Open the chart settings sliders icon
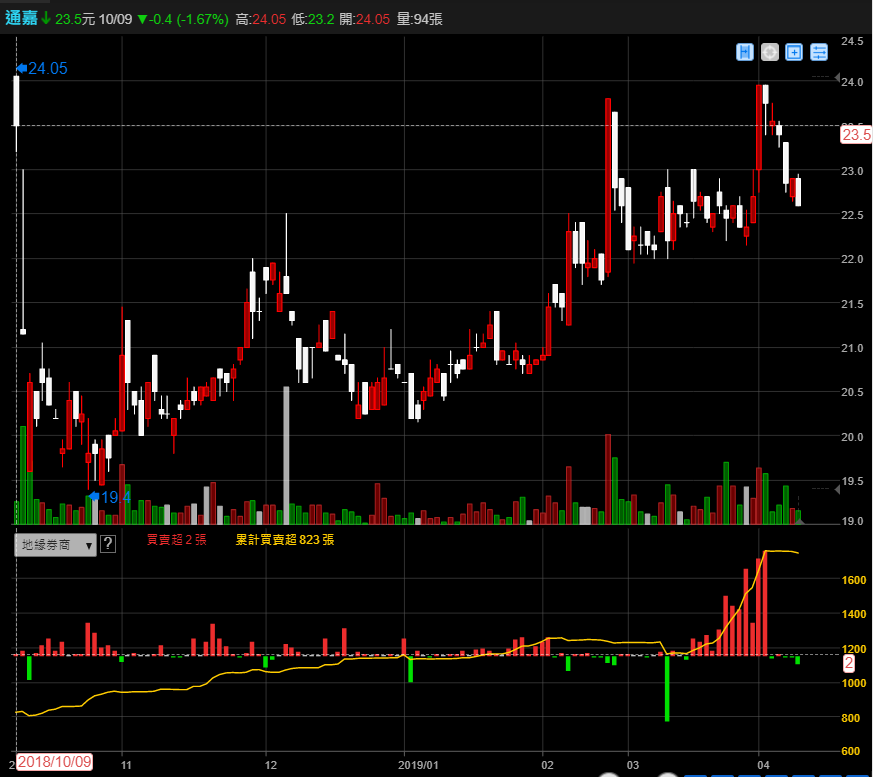The image size is (874, 777). (820, 52)
